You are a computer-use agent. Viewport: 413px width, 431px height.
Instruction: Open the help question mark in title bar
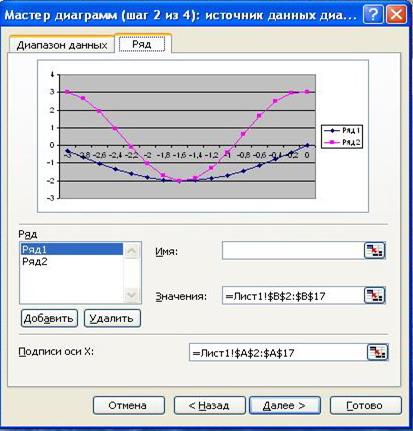point(372,15)
